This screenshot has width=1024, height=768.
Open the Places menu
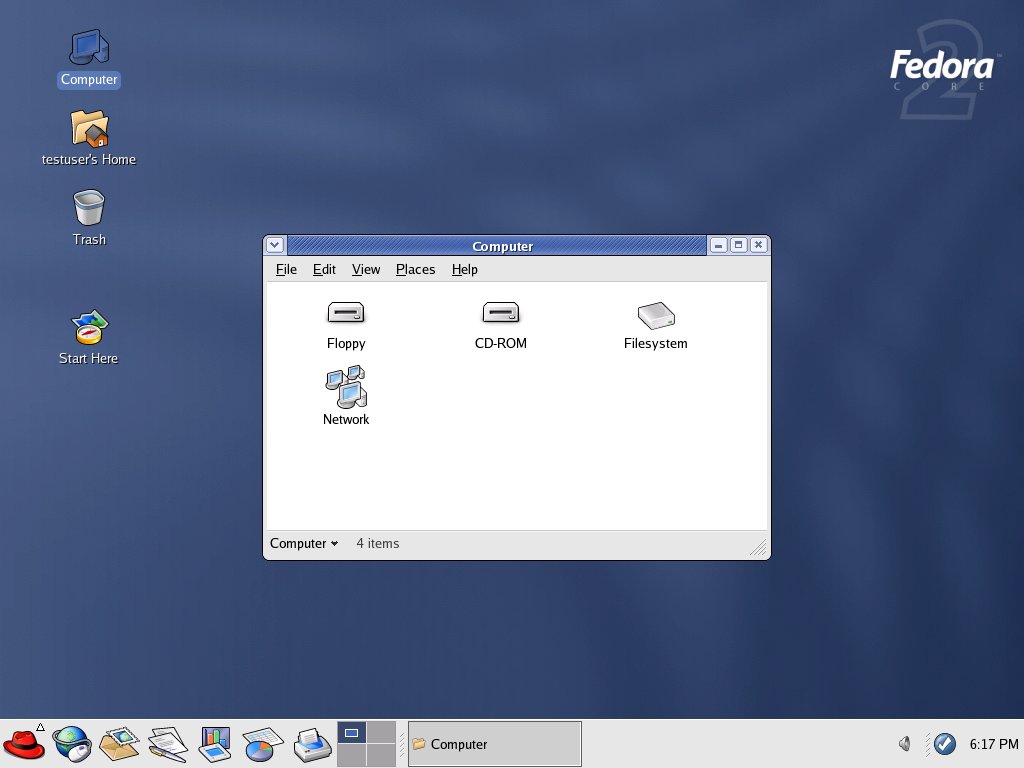pyautogui.click(x=415, y=269)
